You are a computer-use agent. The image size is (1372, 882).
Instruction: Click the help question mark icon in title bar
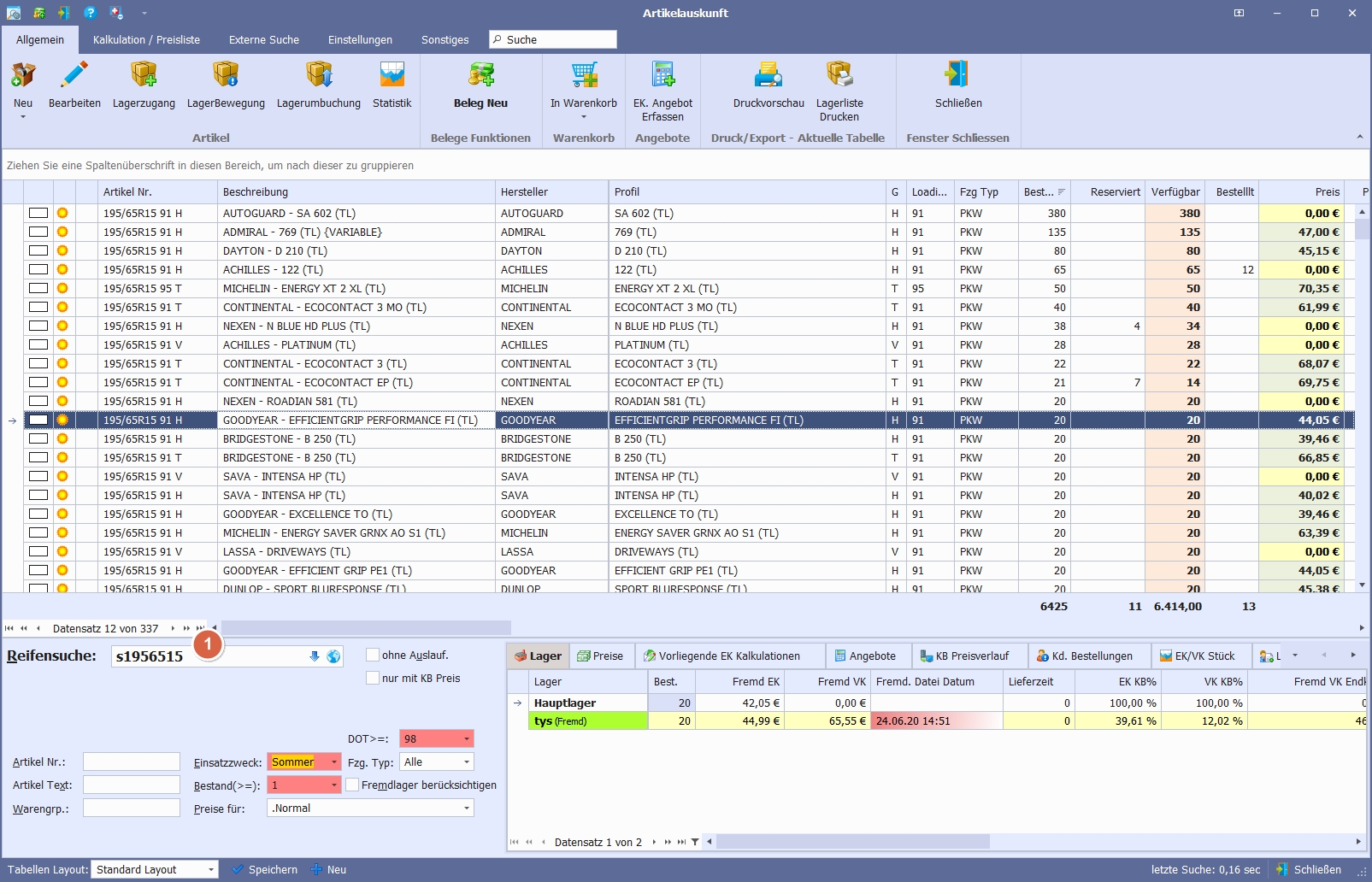coord(90,13)
